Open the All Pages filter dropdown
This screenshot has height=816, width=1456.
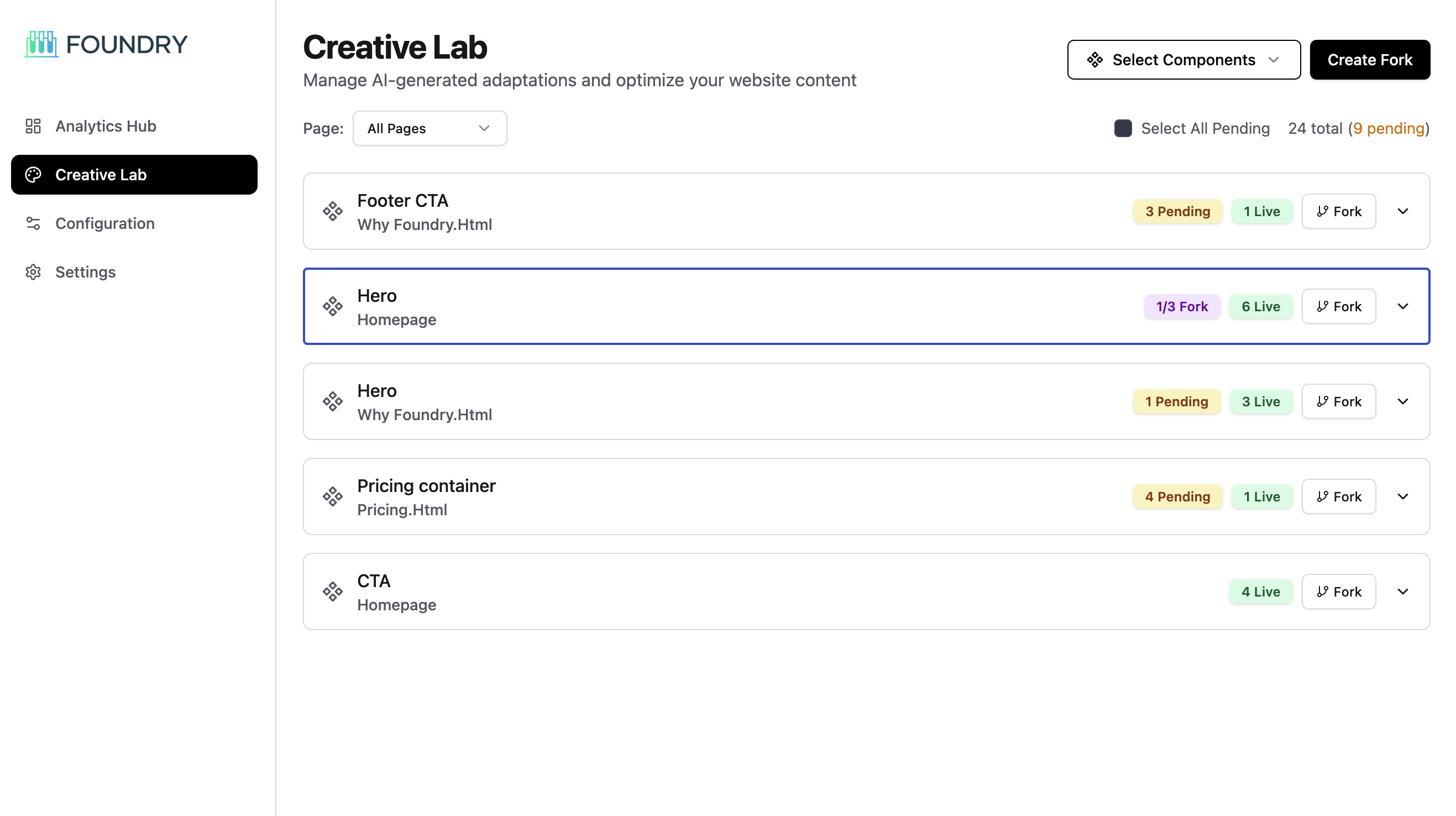(430, 128)
